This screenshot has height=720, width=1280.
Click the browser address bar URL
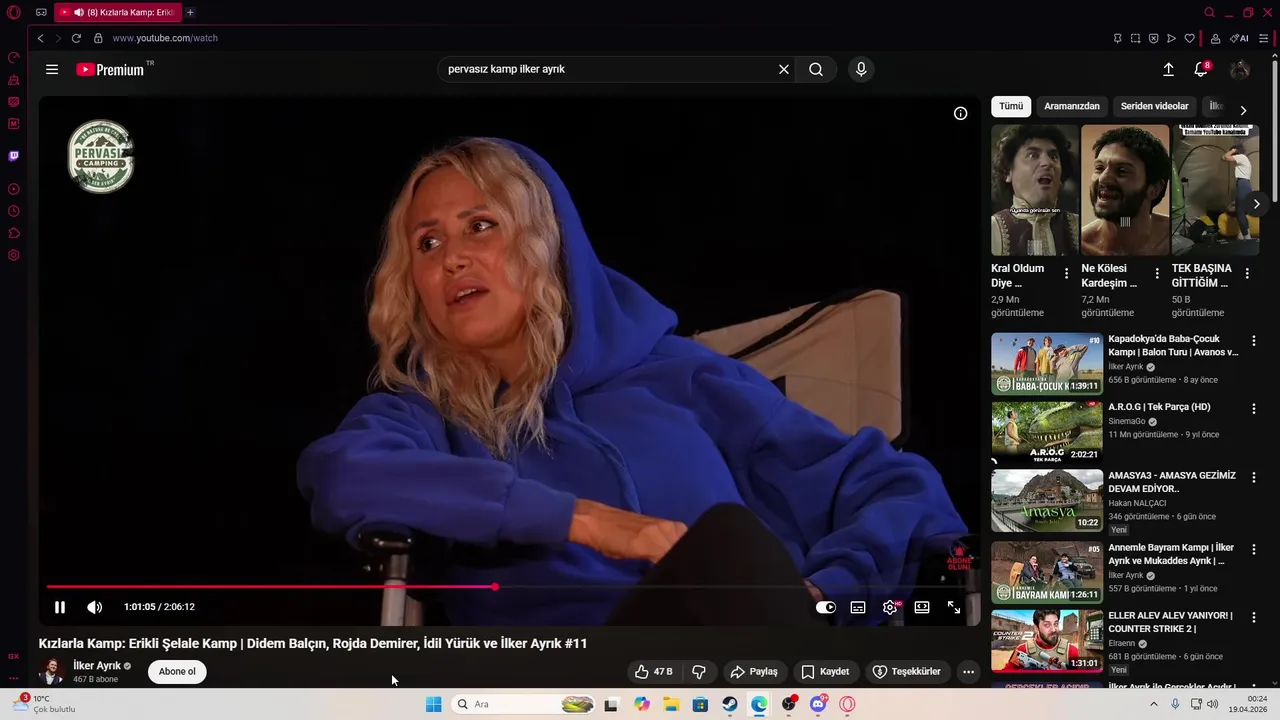coord(165,38)
